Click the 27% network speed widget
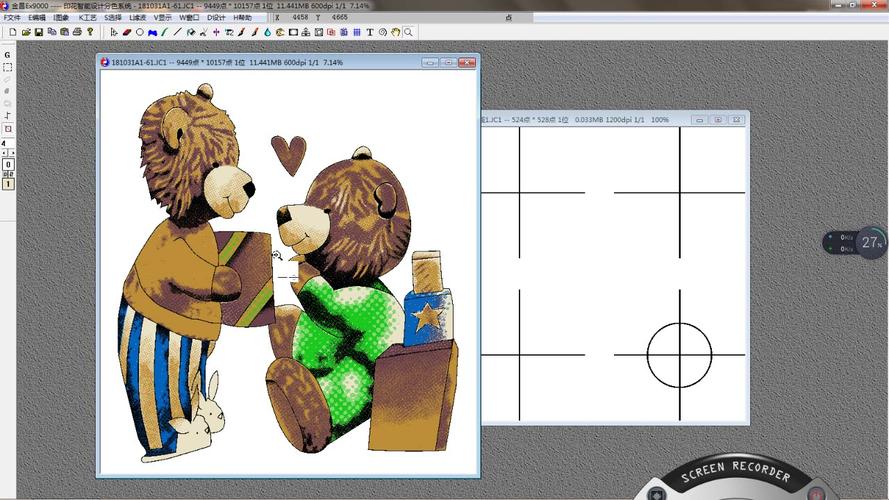 point(854,243)
